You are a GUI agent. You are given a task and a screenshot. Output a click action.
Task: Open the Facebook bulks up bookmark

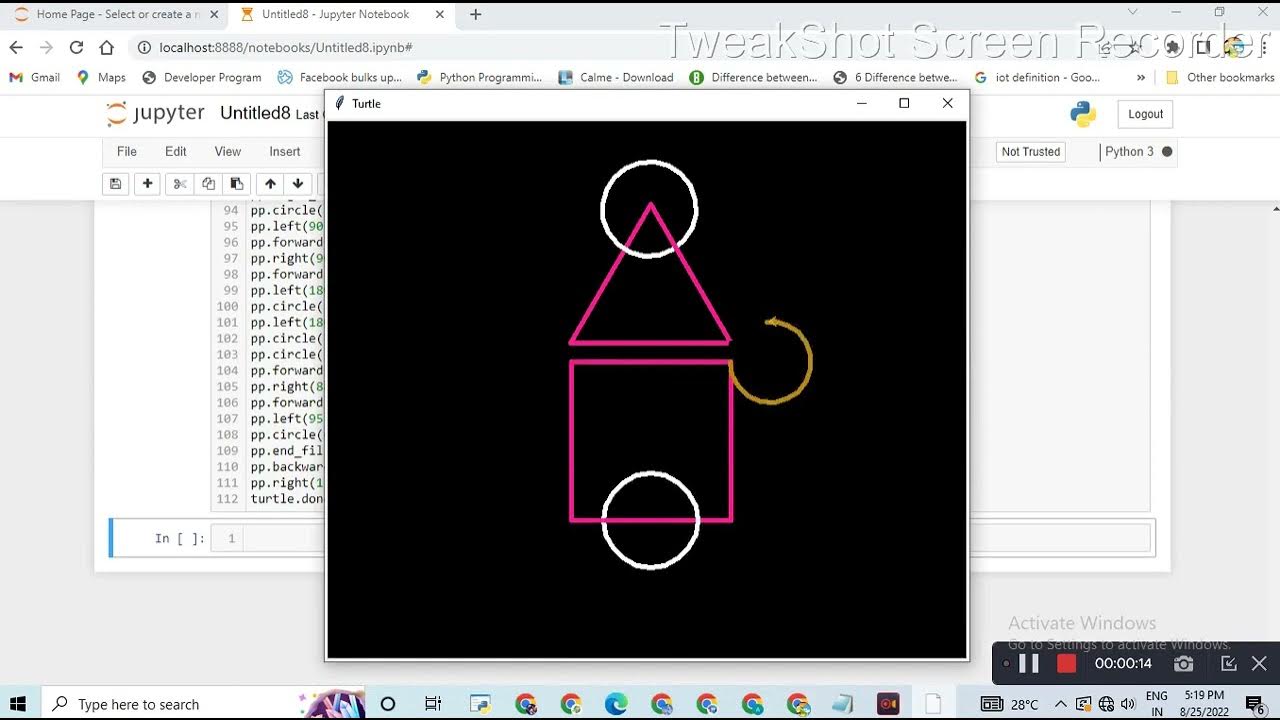pos(340,77)
